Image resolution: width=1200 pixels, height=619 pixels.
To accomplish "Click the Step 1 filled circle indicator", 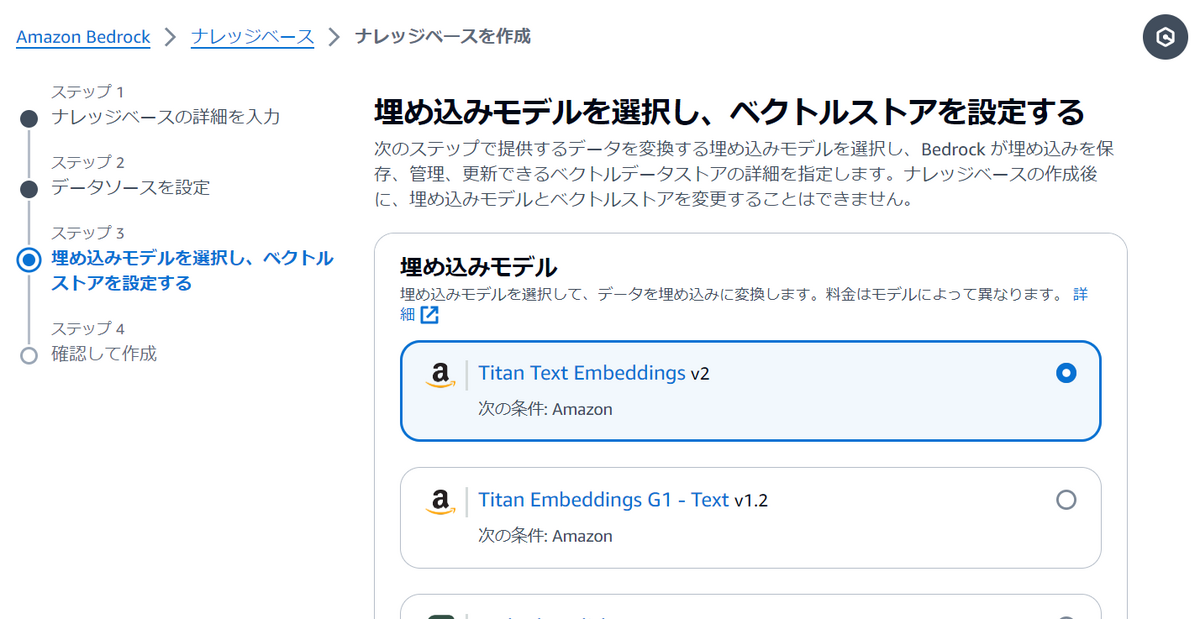I will tap(29, 118).
